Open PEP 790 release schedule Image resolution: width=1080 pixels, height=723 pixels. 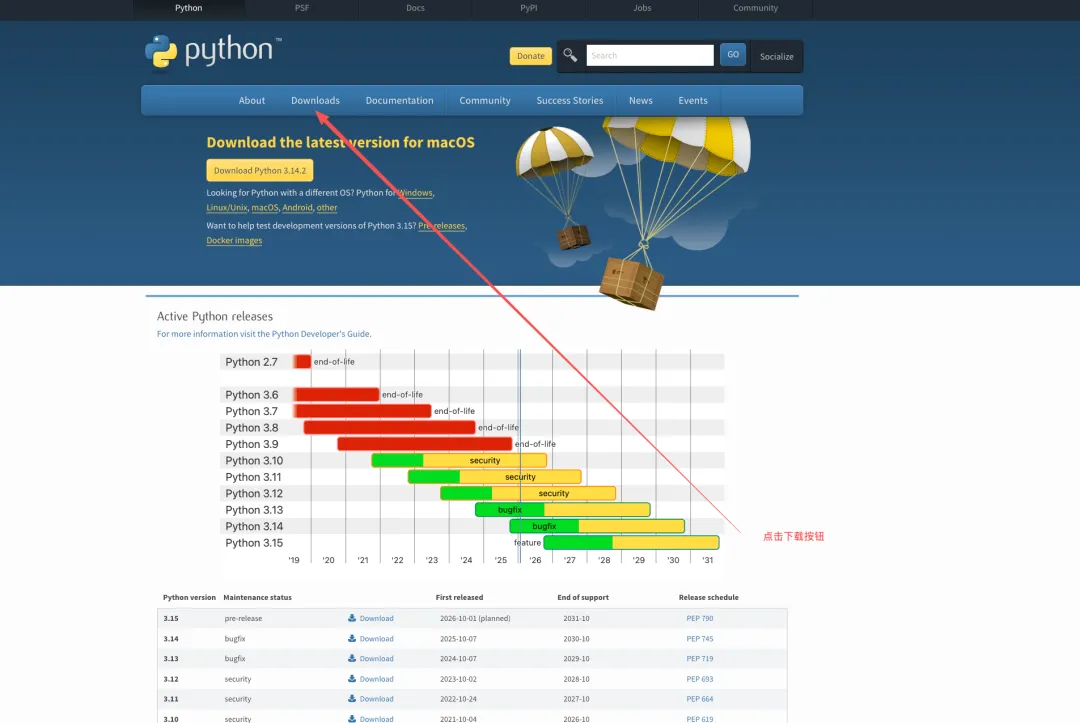[x=699, y=618]
